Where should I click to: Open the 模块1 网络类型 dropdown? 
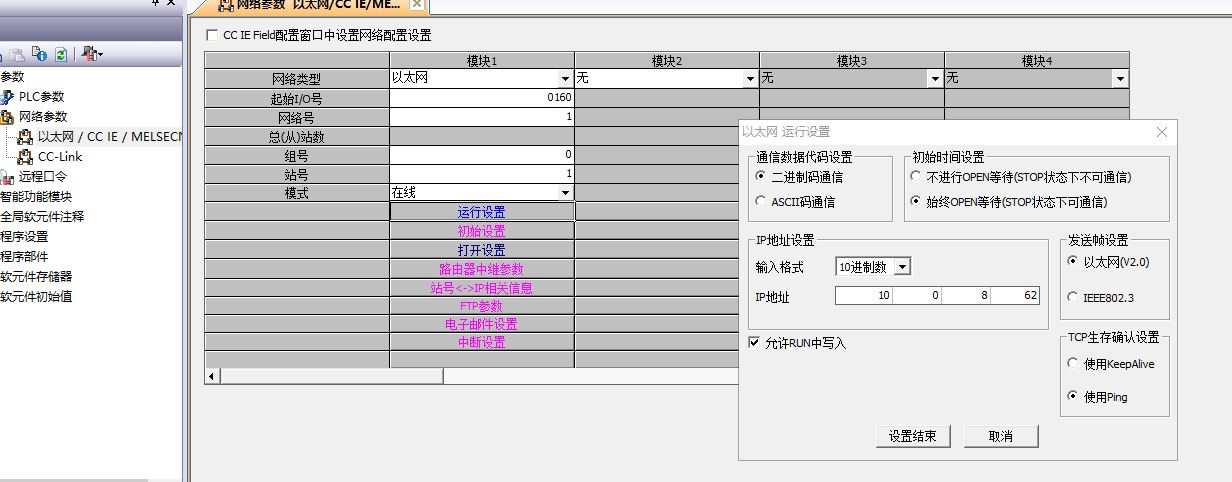pyautogui.click(x=565, y=79)
